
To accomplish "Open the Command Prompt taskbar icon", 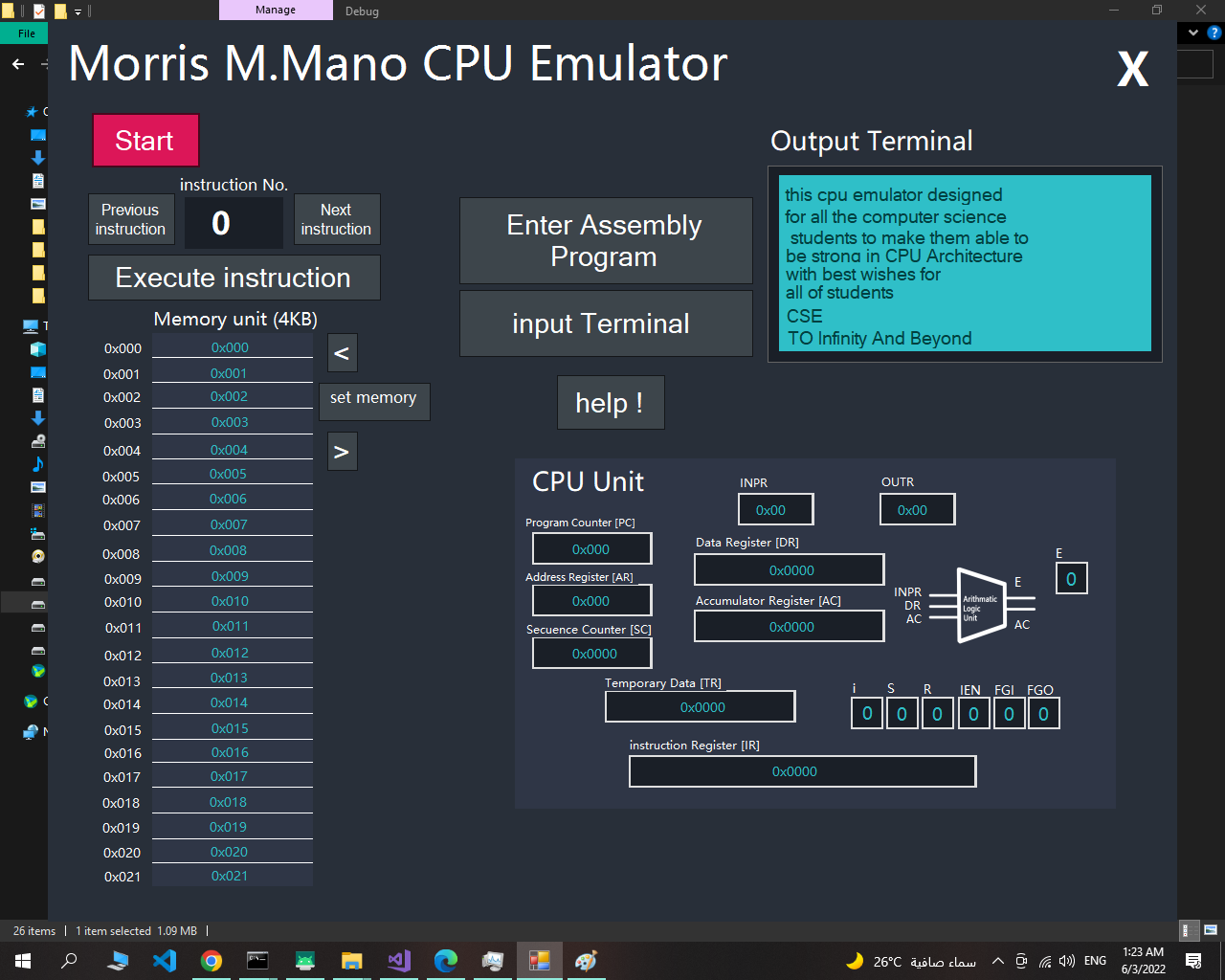I will [x=258, y=960].
